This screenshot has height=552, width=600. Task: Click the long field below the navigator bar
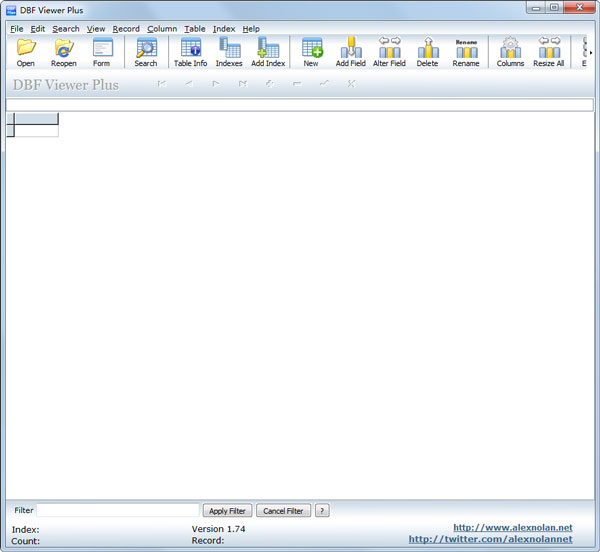[x=300, y=105]
